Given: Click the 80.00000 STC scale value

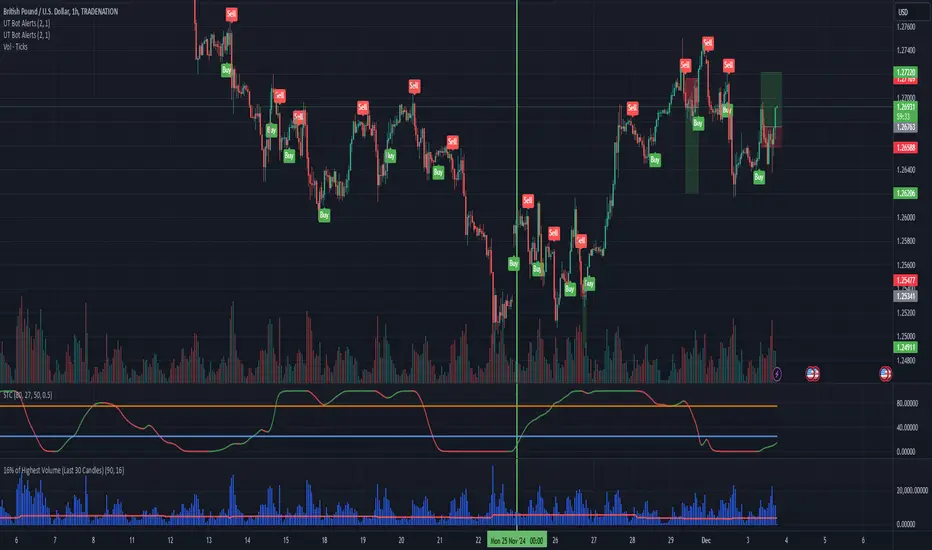Looking at the screenshot, I should click(x=907, y=403).
